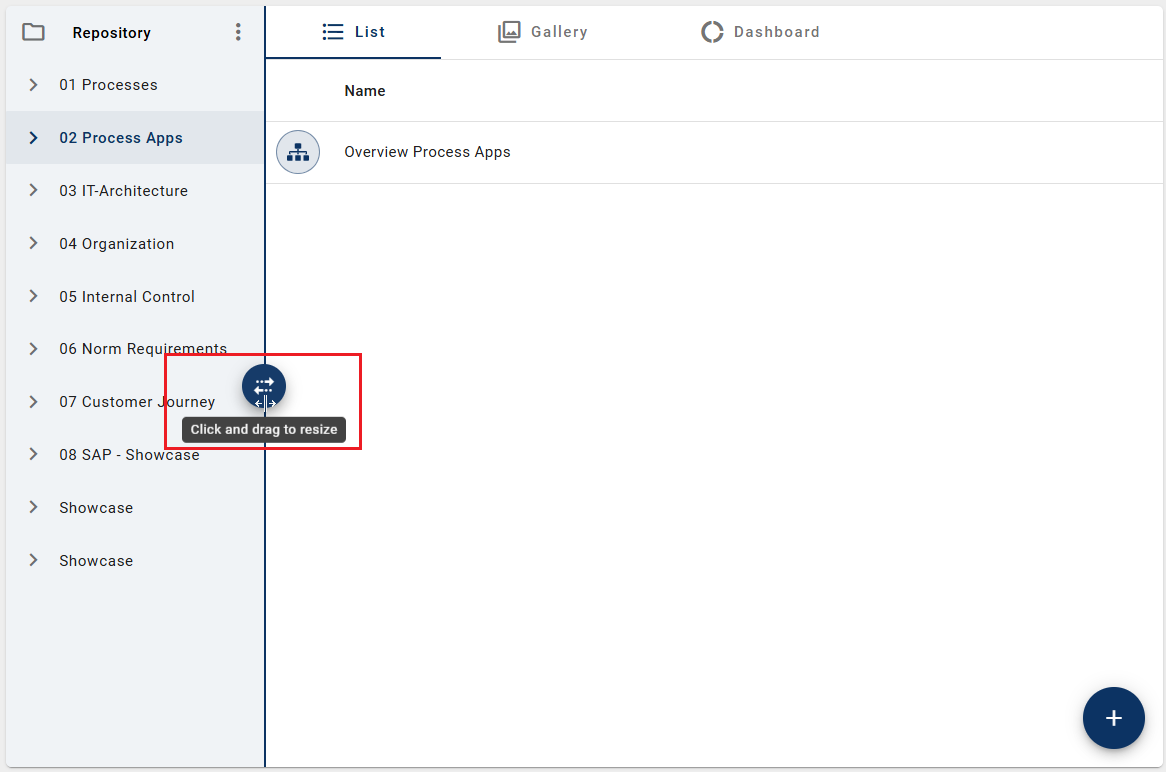
Task: Click the Name column header
Action: tap(364, 91)
